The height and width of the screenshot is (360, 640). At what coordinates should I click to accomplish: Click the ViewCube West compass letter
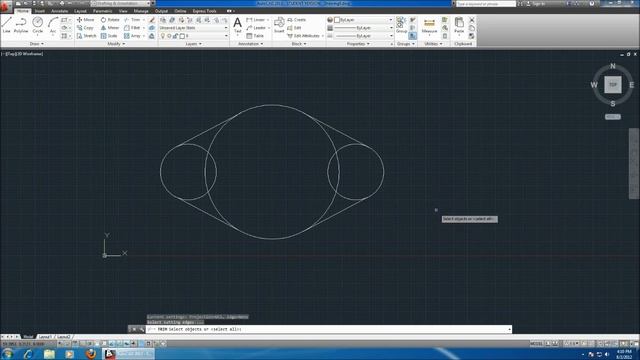[594, 85]
